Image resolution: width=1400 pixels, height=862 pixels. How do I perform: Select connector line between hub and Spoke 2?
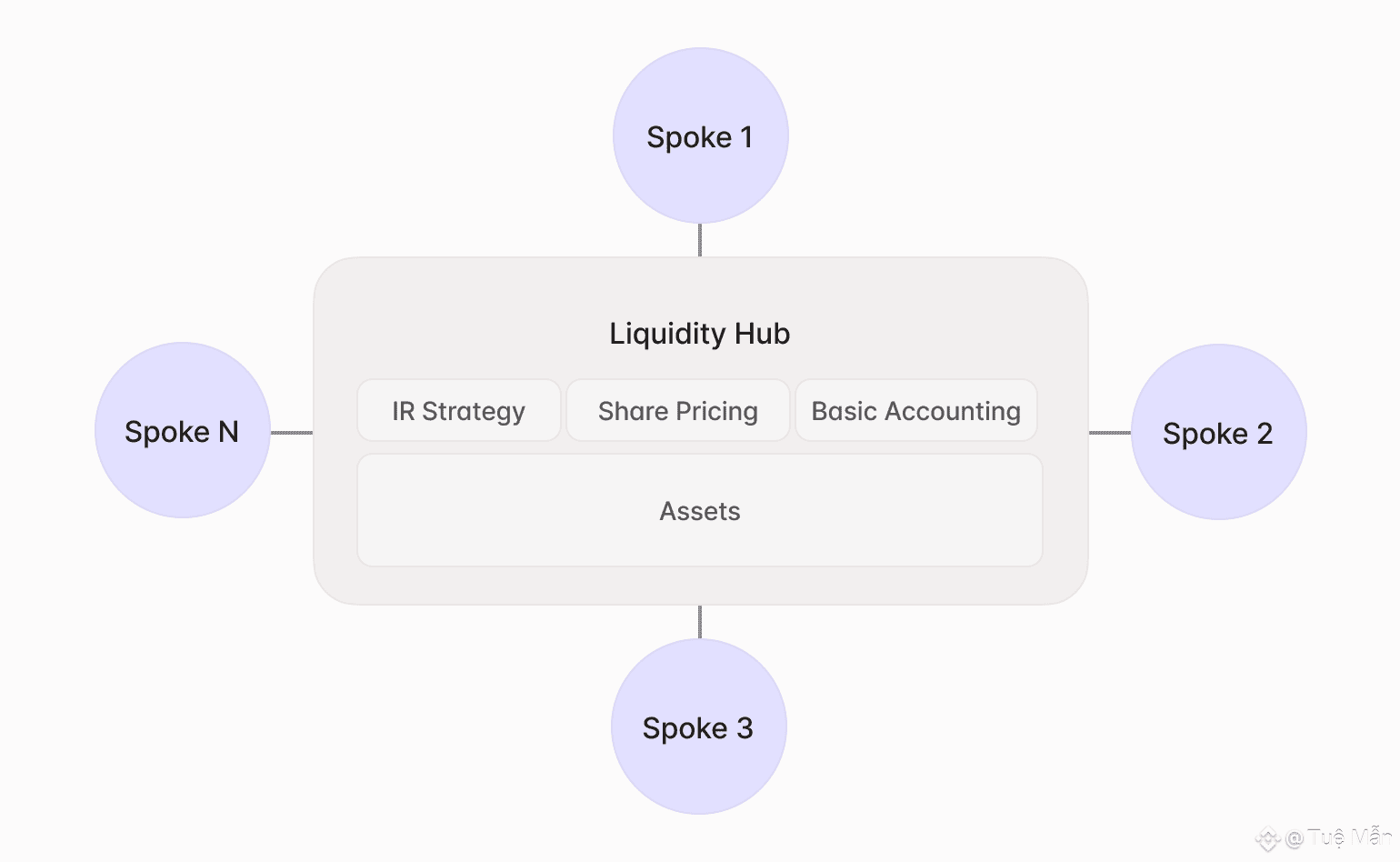coord(1110,433)
